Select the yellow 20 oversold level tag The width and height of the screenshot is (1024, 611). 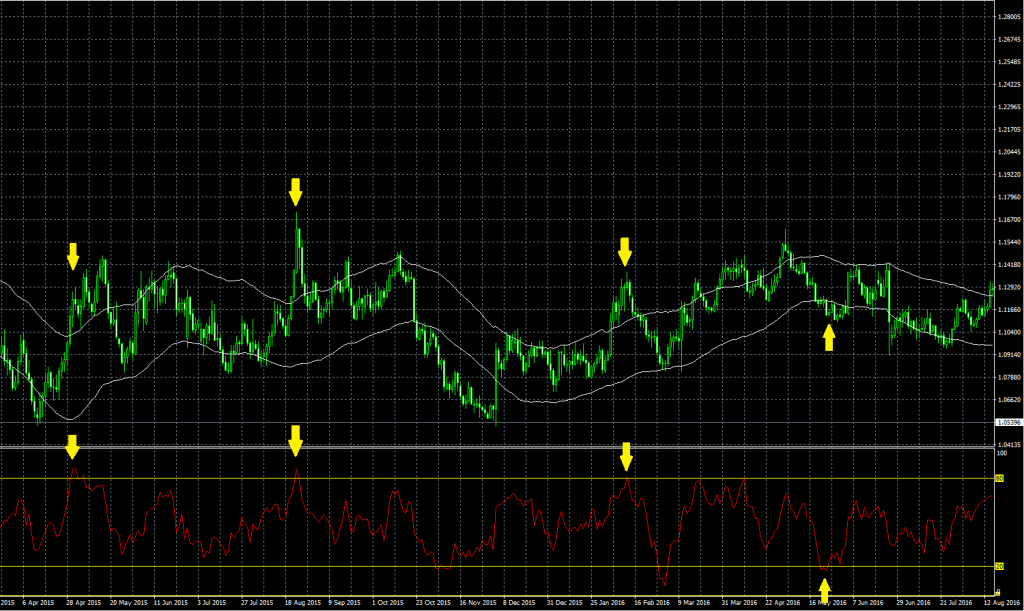tap(999, 567)
